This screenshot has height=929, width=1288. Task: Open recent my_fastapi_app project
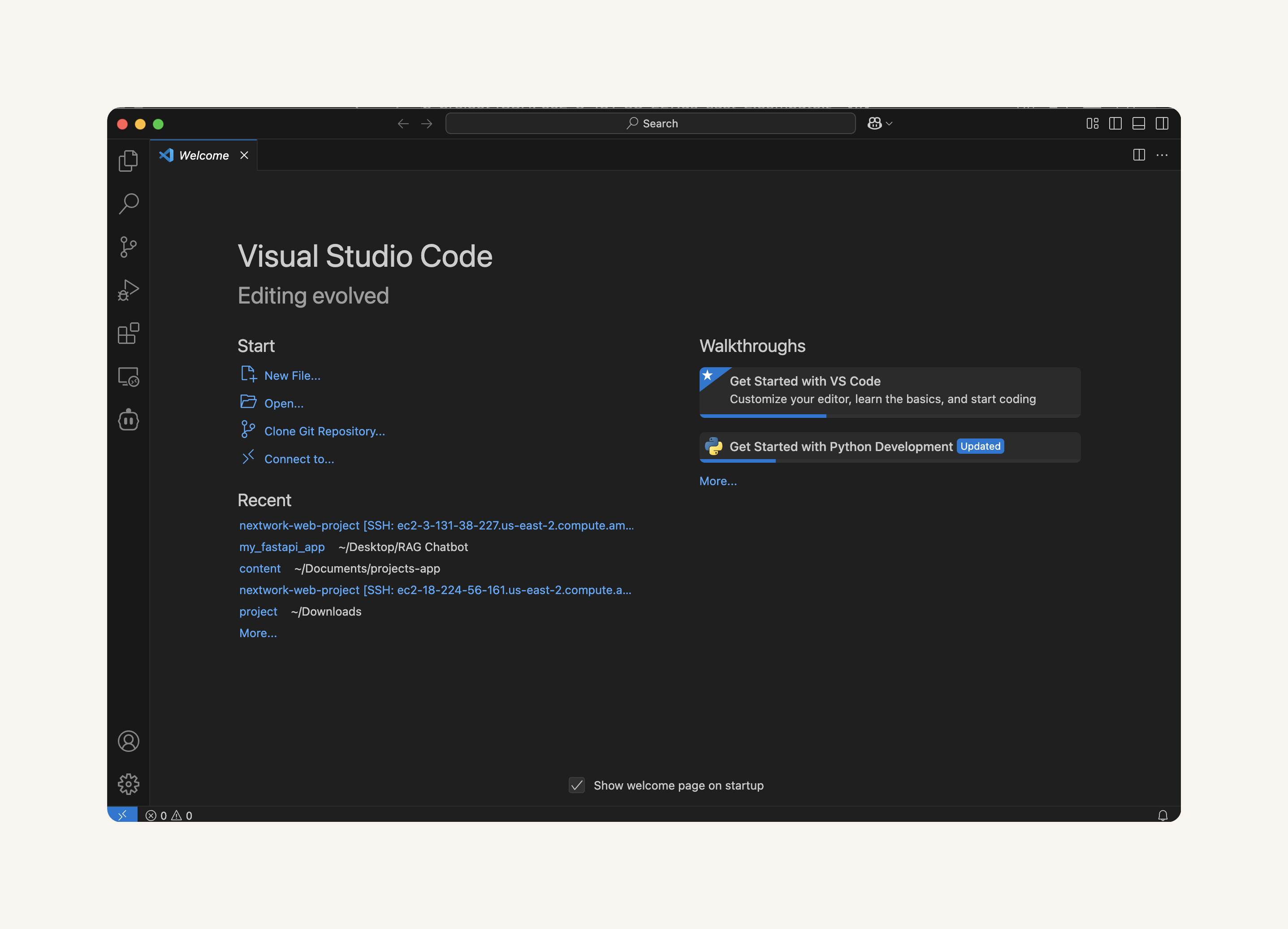pyautogui.click(x=282, y=547)
